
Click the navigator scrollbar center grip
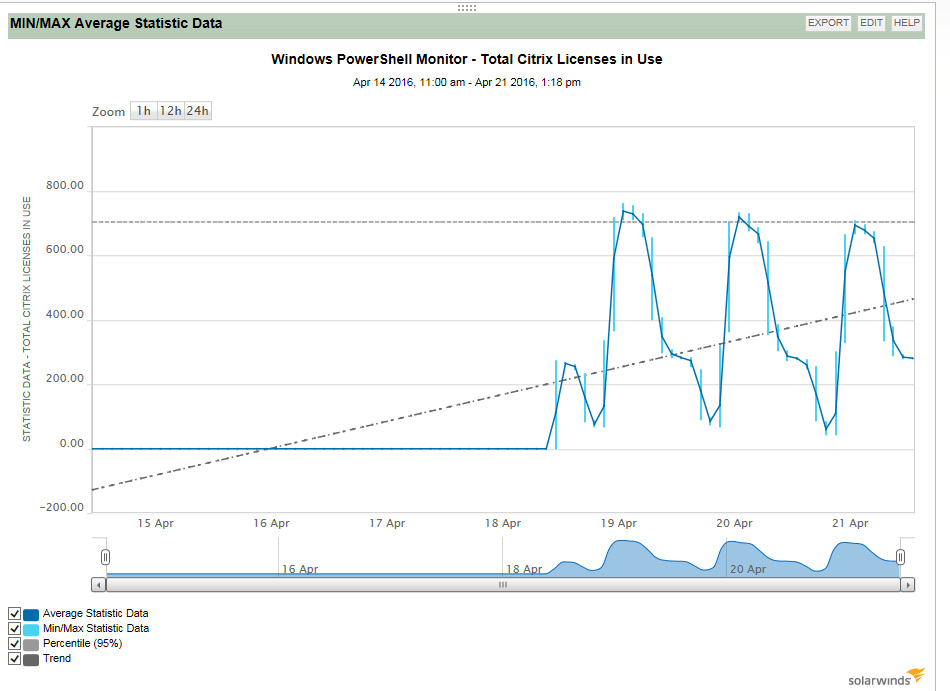503,585
